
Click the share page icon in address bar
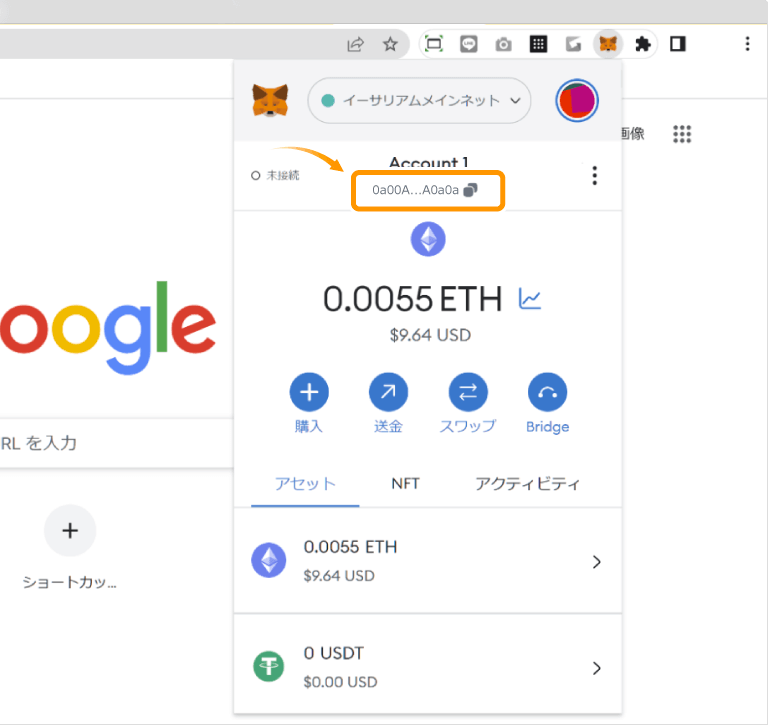coord(355,45)
